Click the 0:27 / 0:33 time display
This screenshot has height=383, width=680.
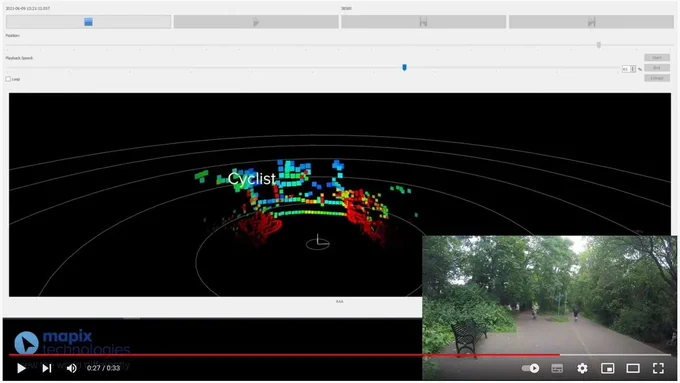pos(103,368)
